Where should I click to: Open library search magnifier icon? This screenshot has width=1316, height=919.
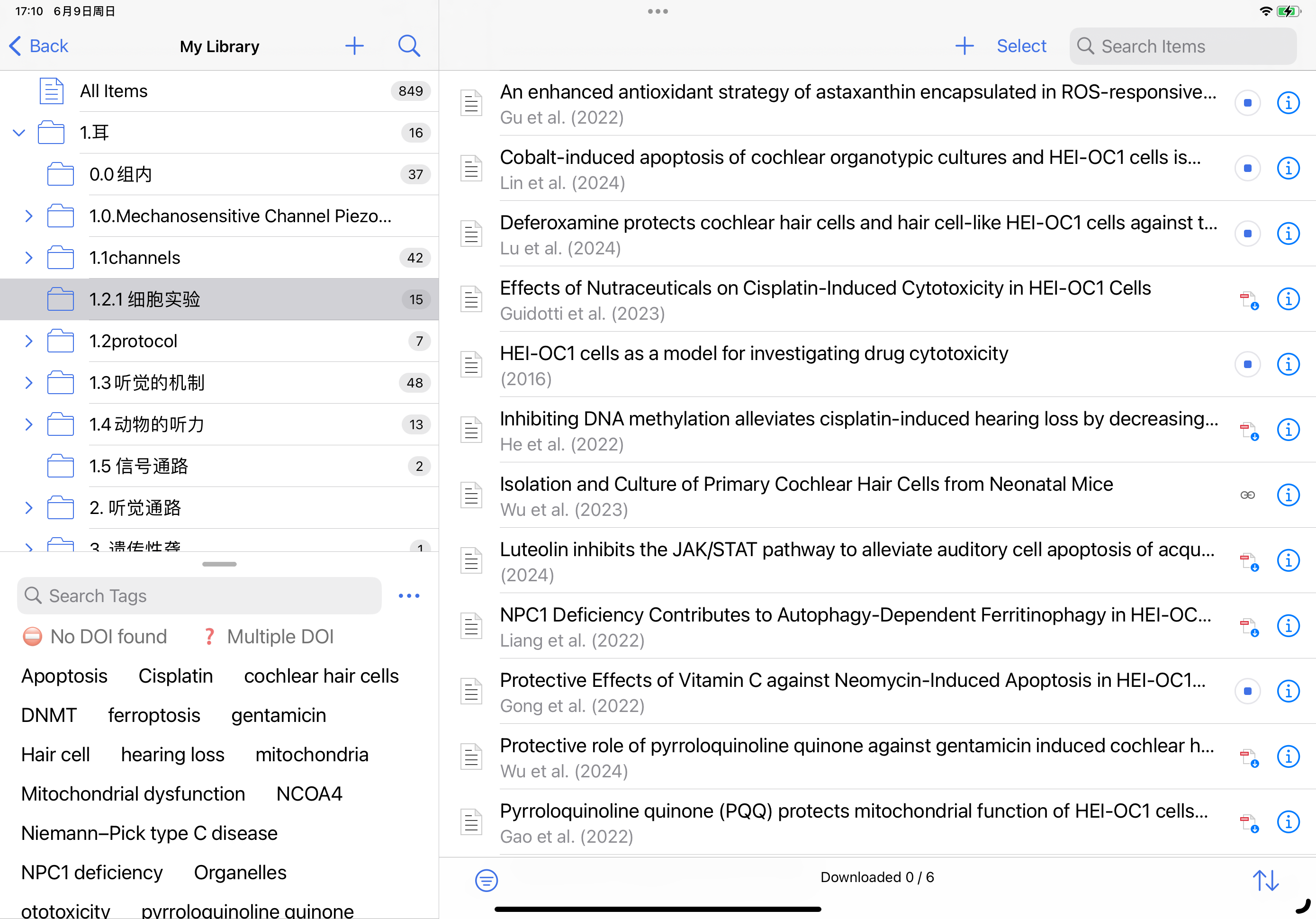click(409, 46)
